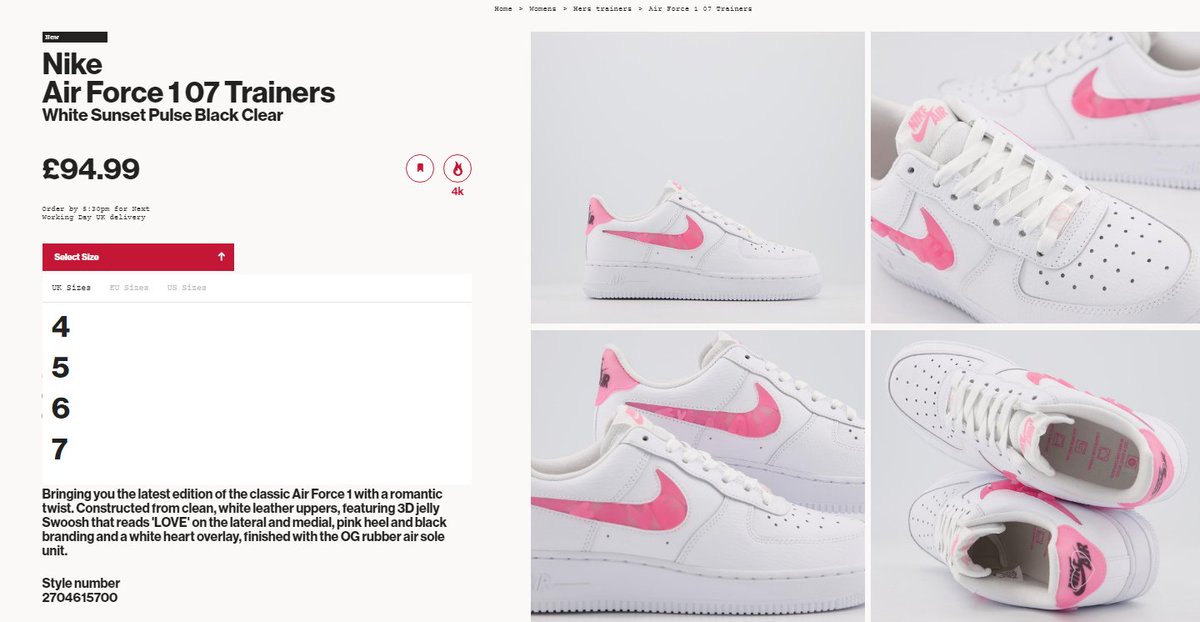Switch to the US Sizes tab
1200x622 pixels.
[187, 288]
